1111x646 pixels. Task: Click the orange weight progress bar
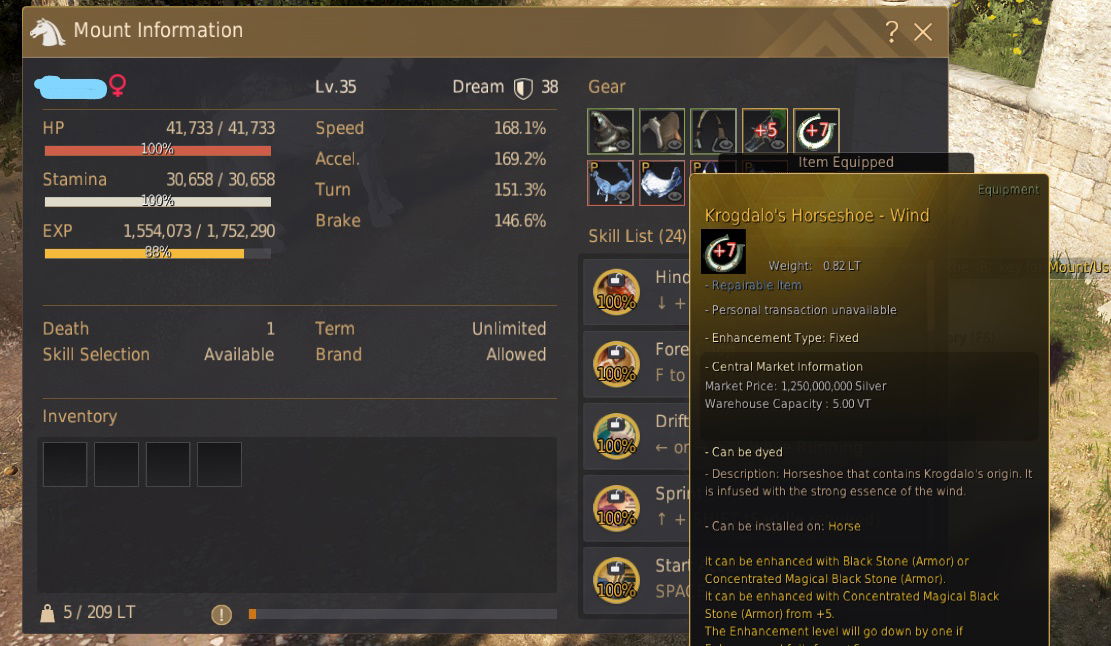pos(402,614)
